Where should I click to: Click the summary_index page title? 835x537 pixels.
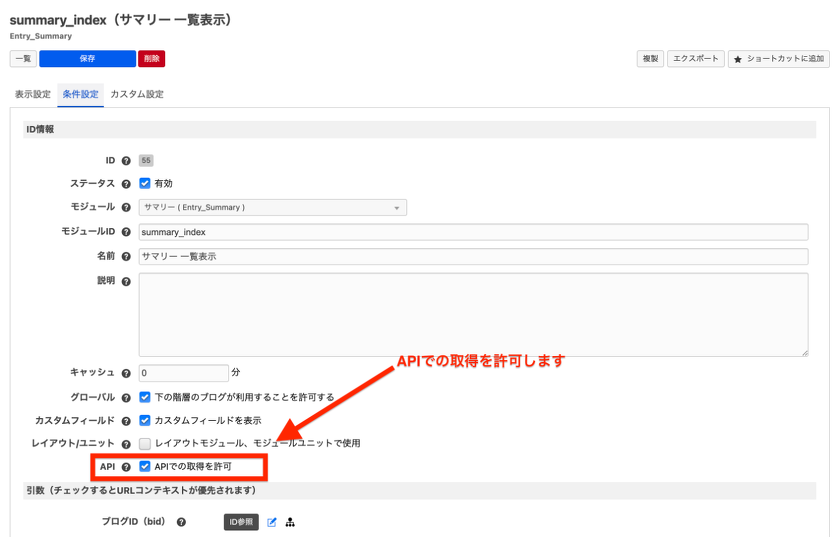[x=121, y=20]
